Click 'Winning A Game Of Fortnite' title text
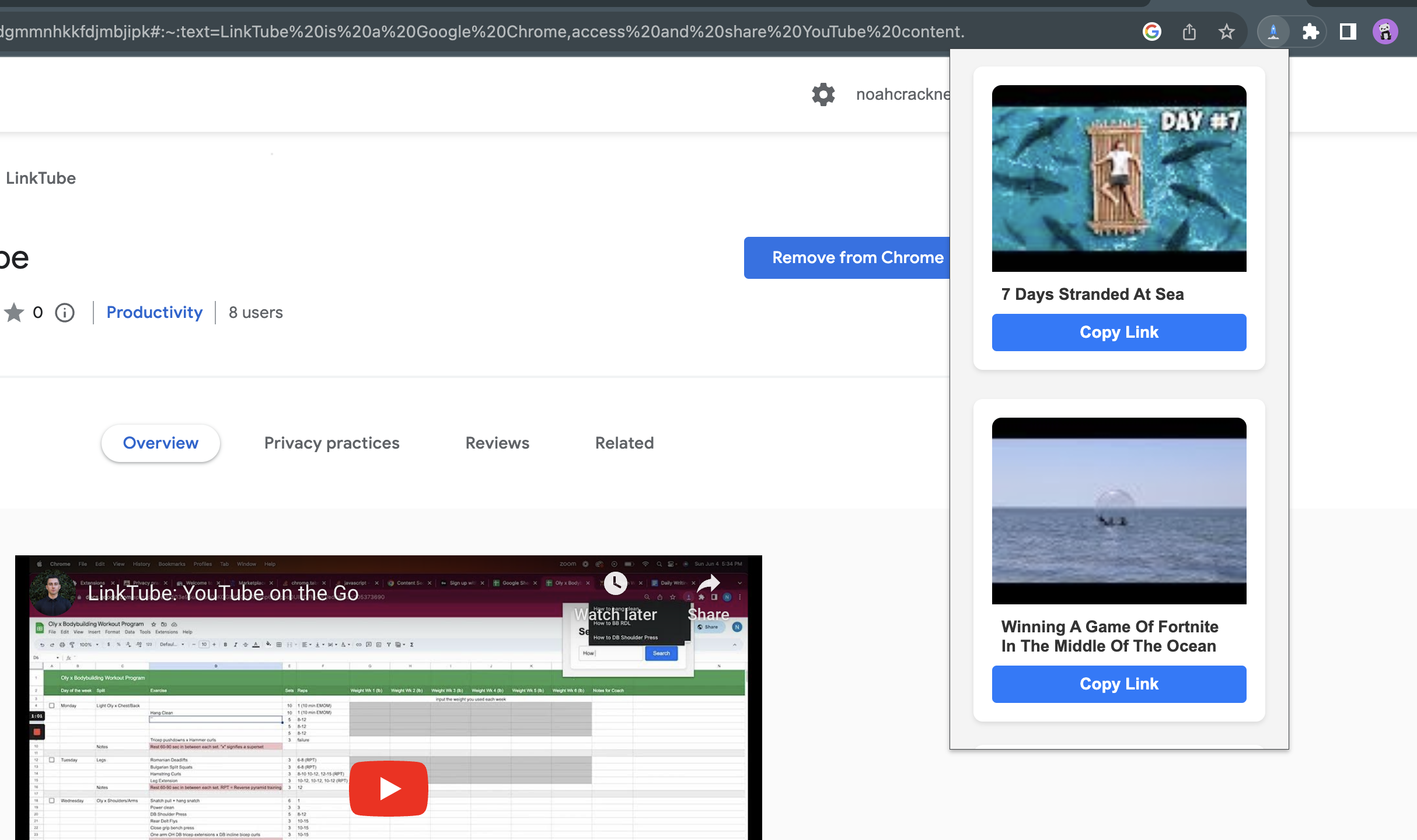1417x840 pixels. 1109,636
